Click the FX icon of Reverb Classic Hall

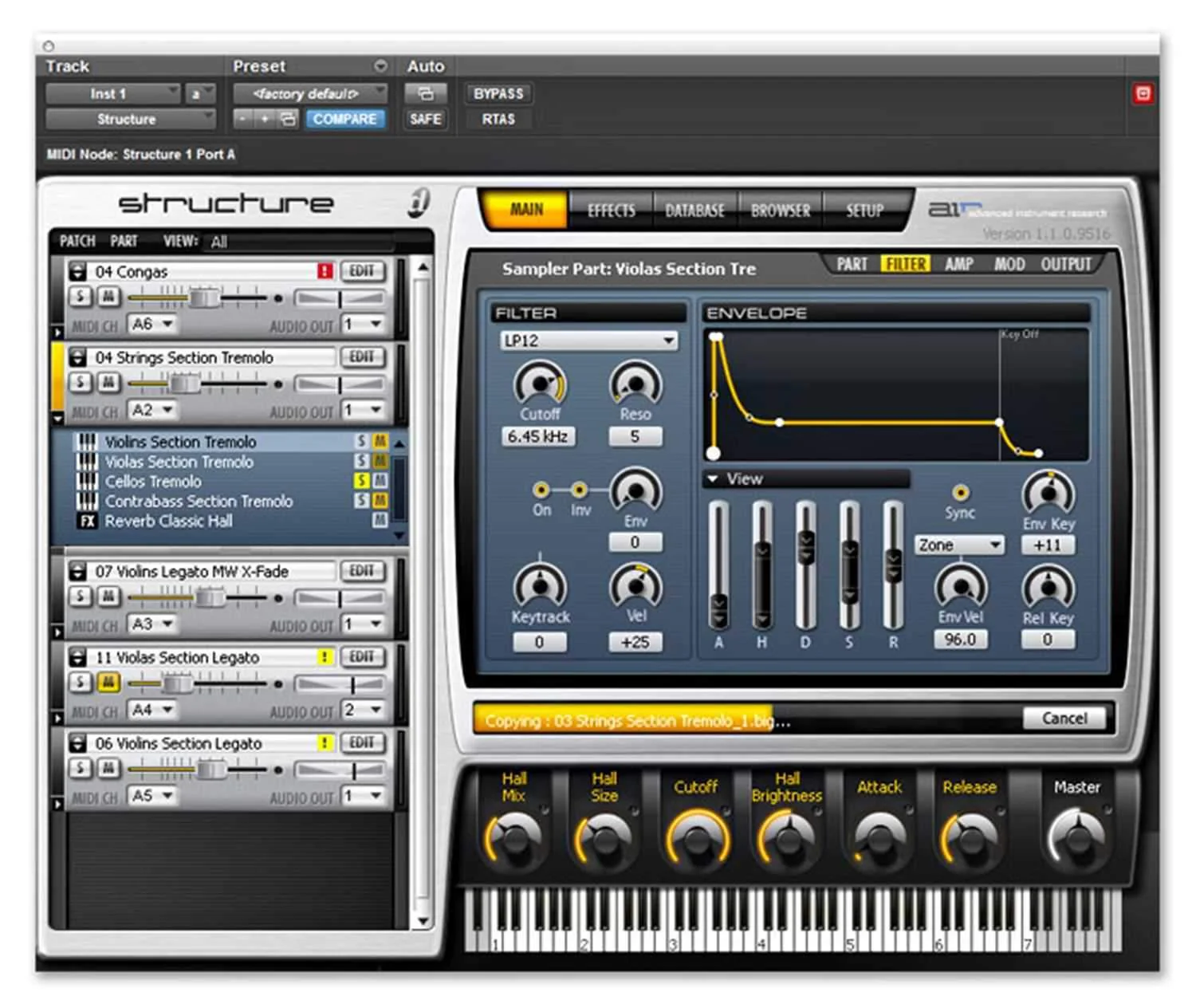tap(86, 522)
